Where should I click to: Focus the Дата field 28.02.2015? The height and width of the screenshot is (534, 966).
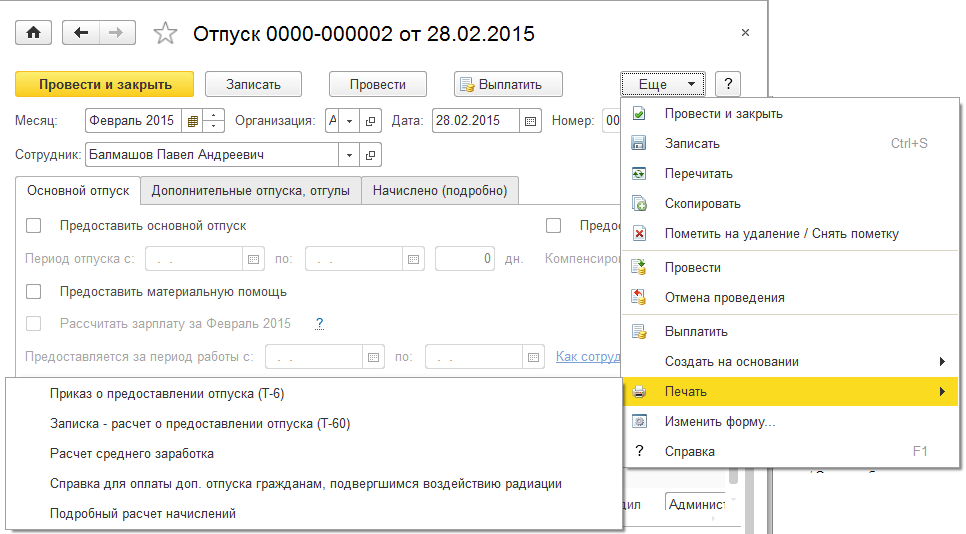pos(476,121)
